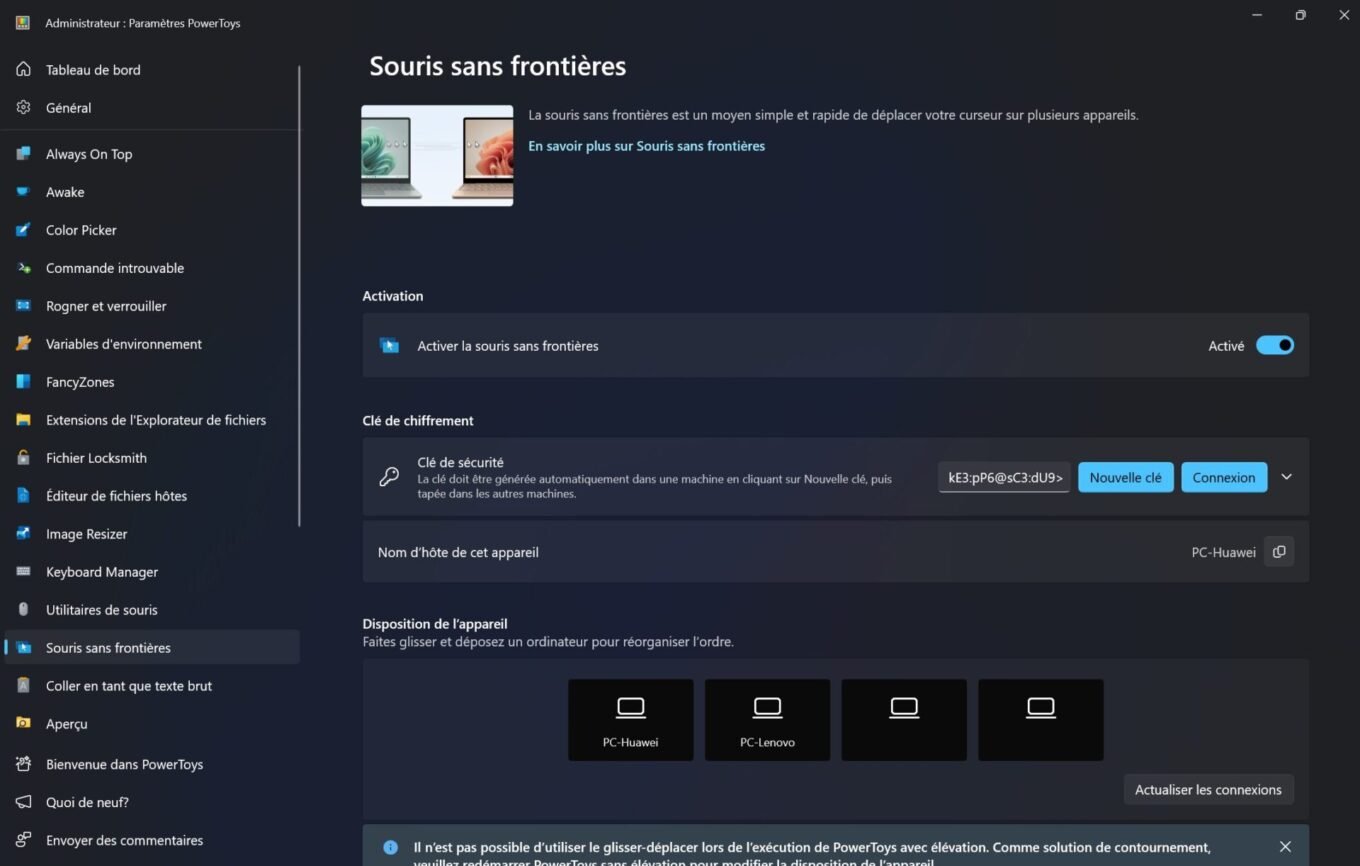Screen dimensions: 1360x866
Task: Click the Utilitaires de souris mouse icon
Action: [x=23, y=610]
